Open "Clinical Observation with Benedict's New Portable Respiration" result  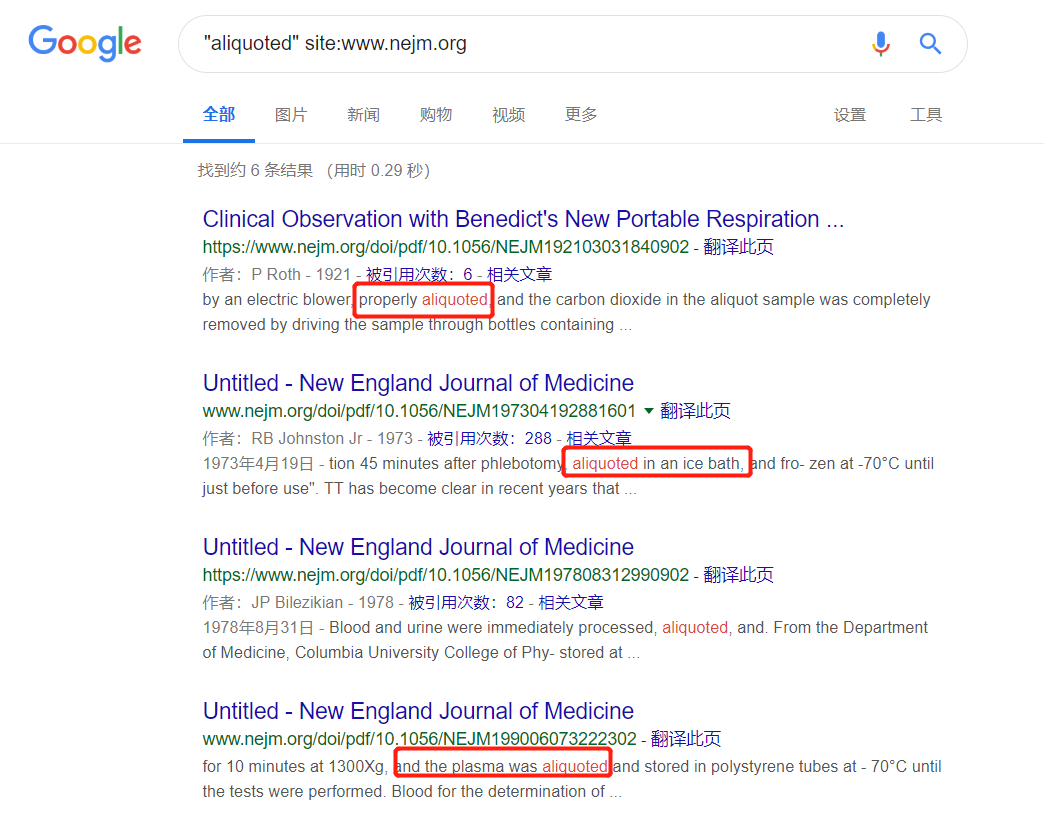pos(523,219)
